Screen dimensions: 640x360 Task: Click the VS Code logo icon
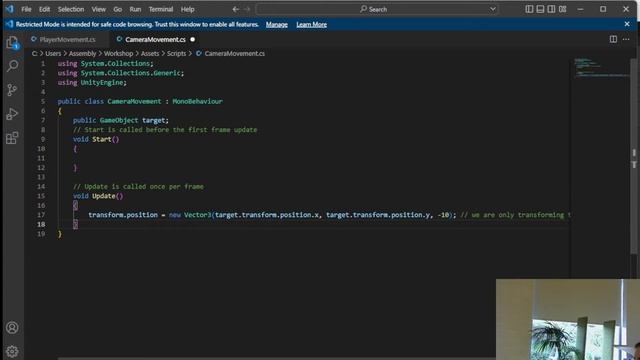pyautogui.click(x=9, y=9)
